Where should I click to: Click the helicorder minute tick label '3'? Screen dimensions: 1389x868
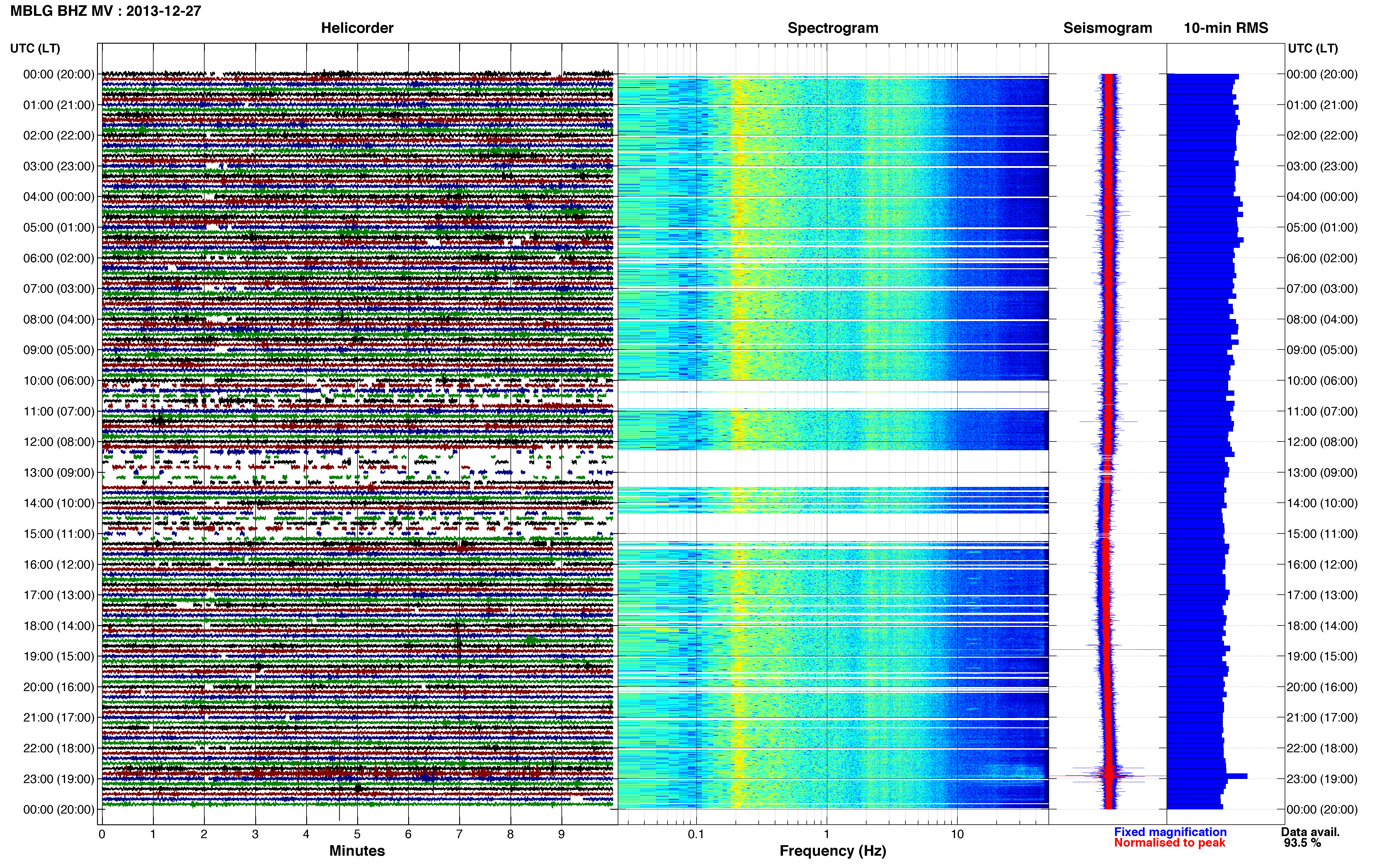tap(255, 834)
